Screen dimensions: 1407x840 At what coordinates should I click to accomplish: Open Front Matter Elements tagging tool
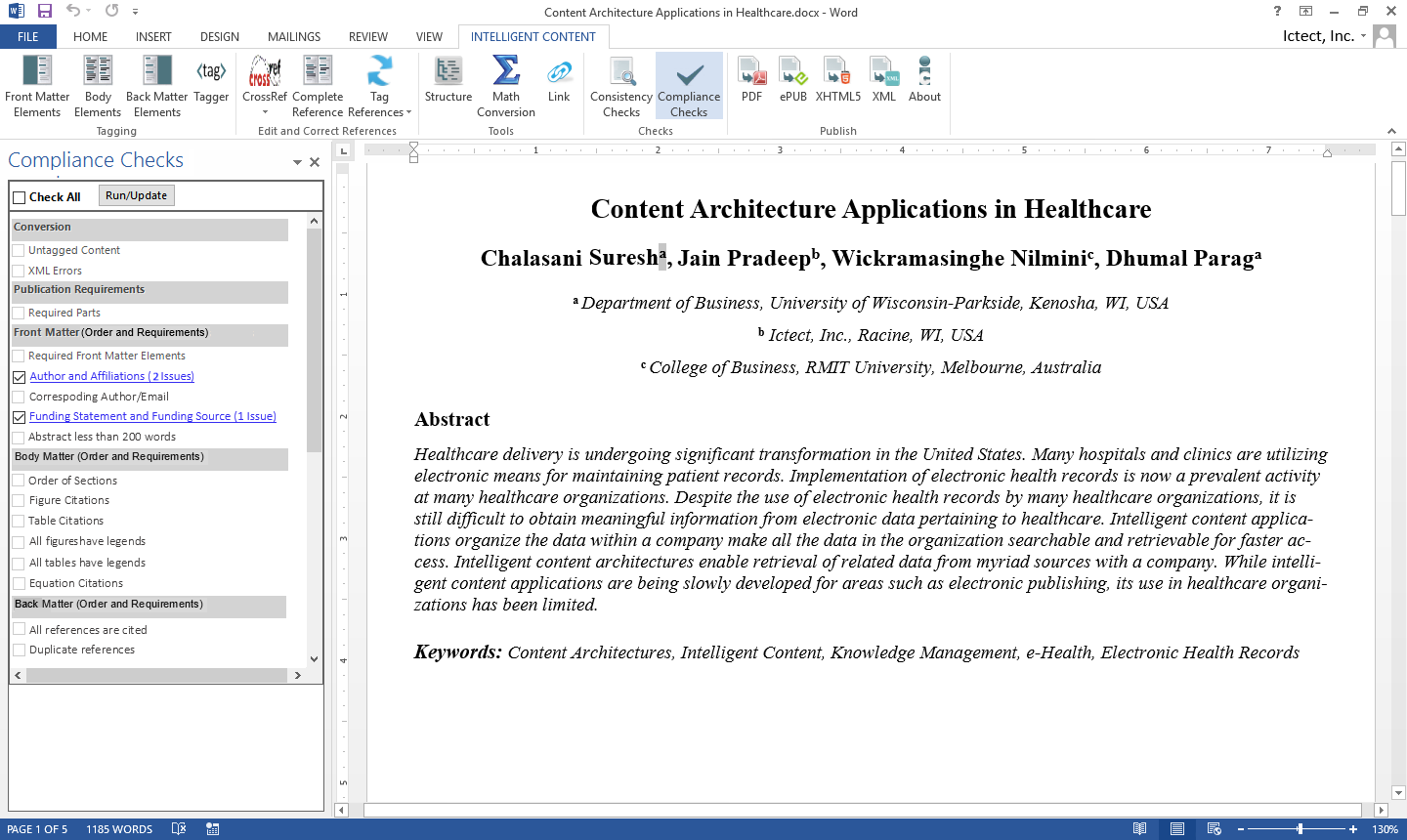[37, 86]
